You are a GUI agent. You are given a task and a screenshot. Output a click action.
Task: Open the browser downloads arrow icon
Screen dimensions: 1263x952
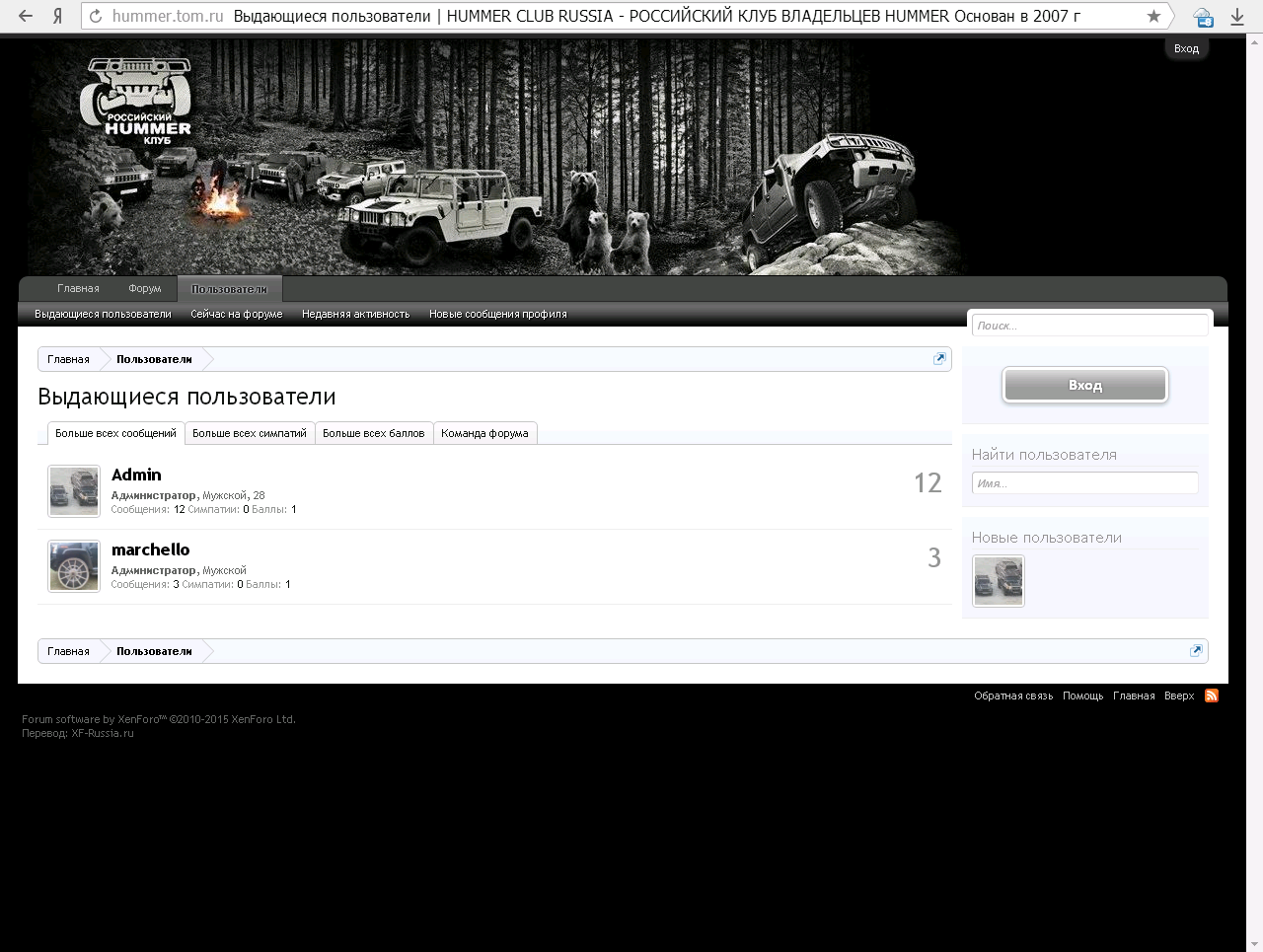[1237, 17]
